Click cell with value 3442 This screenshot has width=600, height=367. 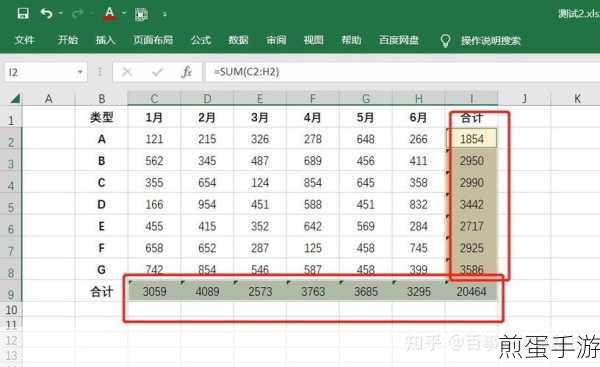(x=471, y=204)
